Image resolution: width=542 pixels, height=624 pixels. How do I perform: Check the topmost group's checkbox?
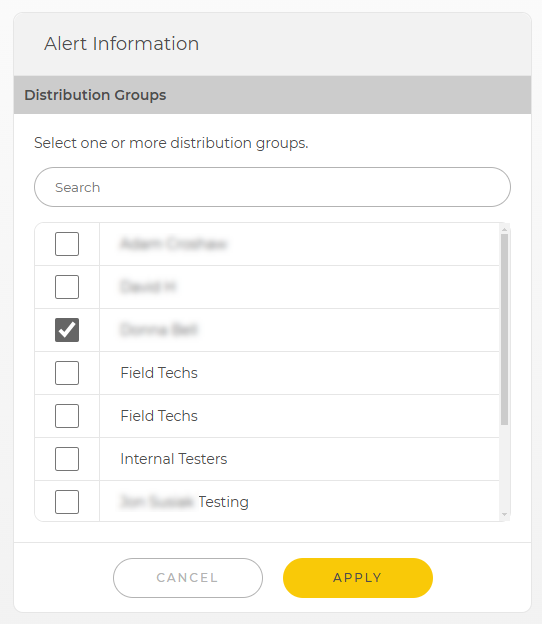[67, 244]
